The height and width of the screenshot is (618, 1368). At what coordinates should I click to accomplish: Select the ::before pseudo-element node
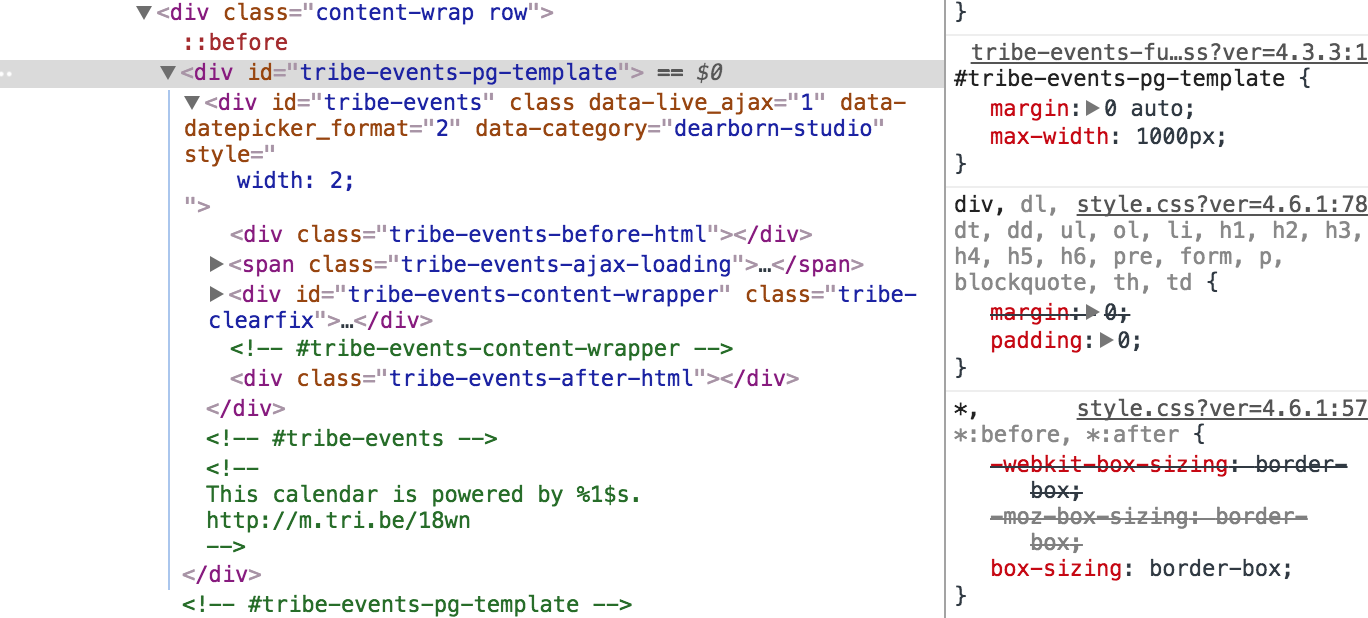click(235, 43)
